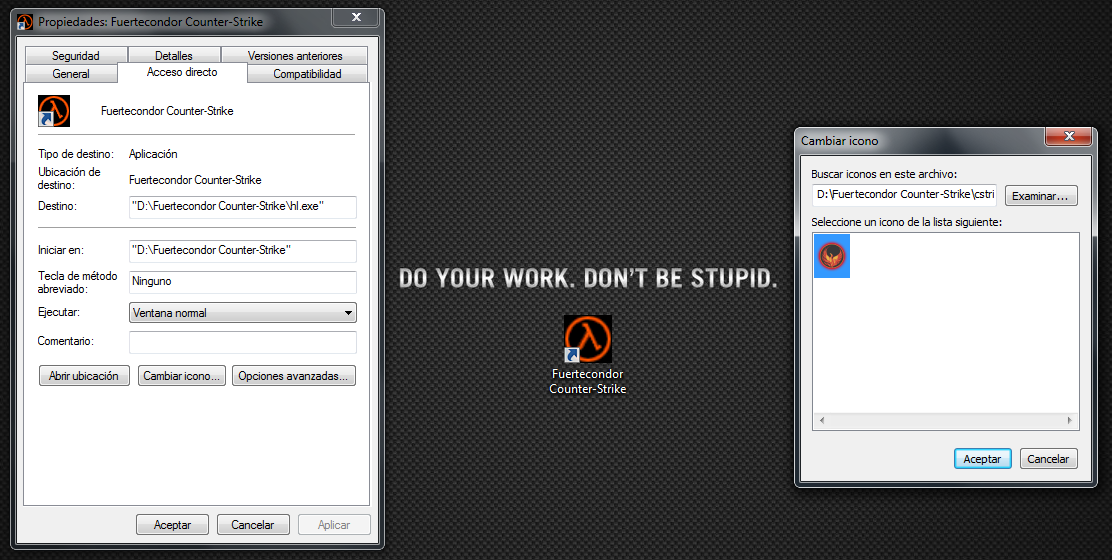This screenshot has width=1112, height=560.
Task: Open the Seguridad tab
Action: (x=76, y=55)
